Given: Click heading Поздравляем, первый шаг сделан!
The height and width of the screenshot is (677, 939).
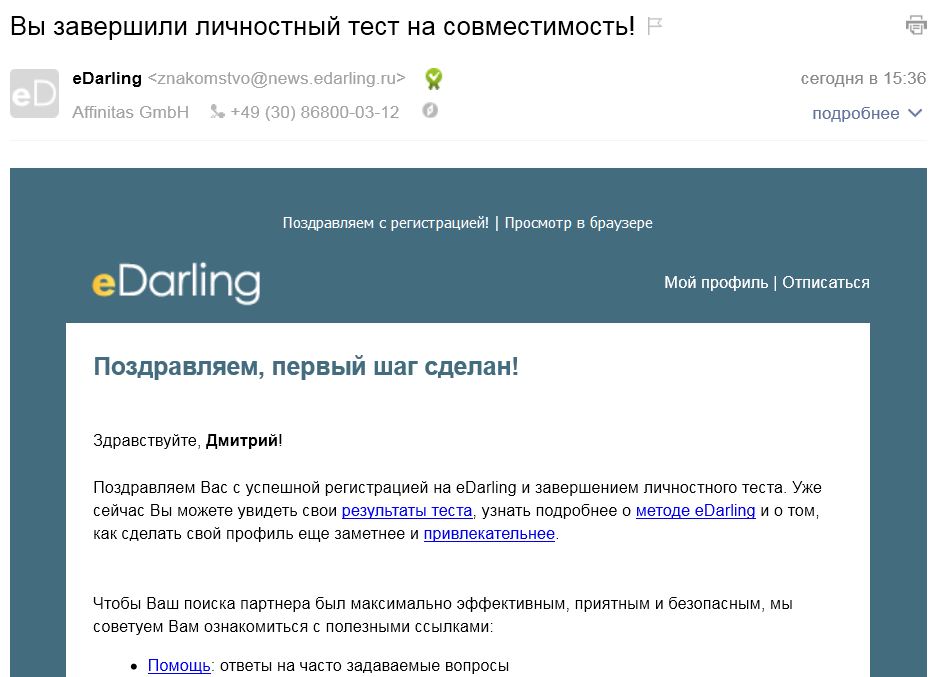Looking at the screenshot, I should (306, 366).
